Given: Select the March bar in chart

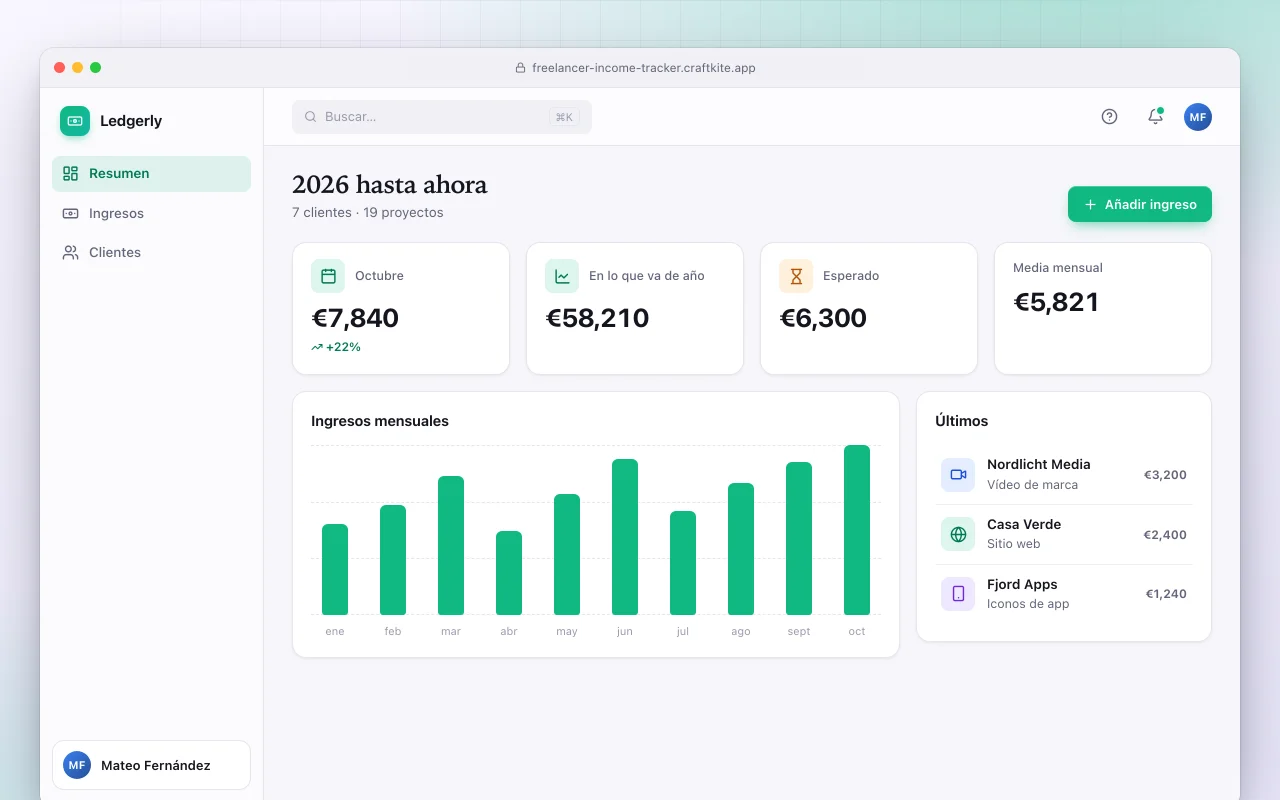Looking at the screenshot, I should pos(451,546).
